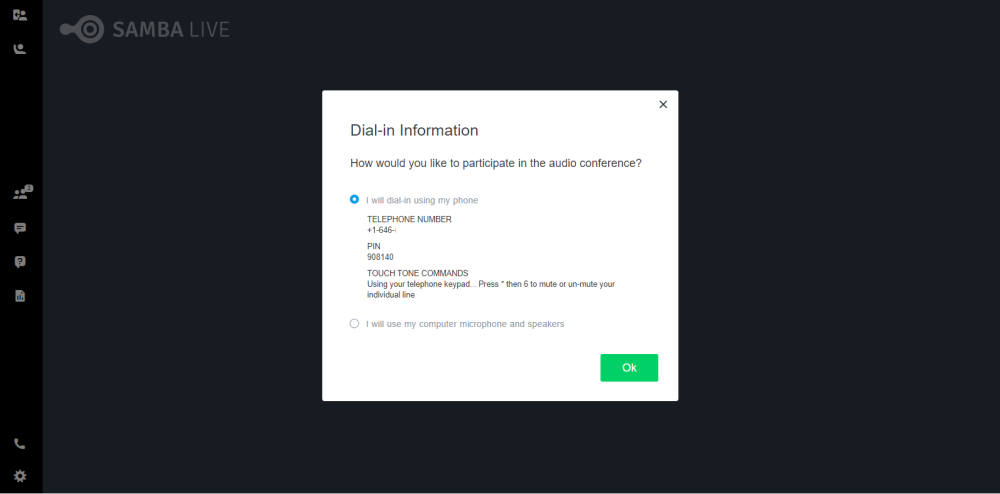Viewport: 1000px width, 494px height.
Task: Open the polls chart document icon
Action: coord(20,296)
